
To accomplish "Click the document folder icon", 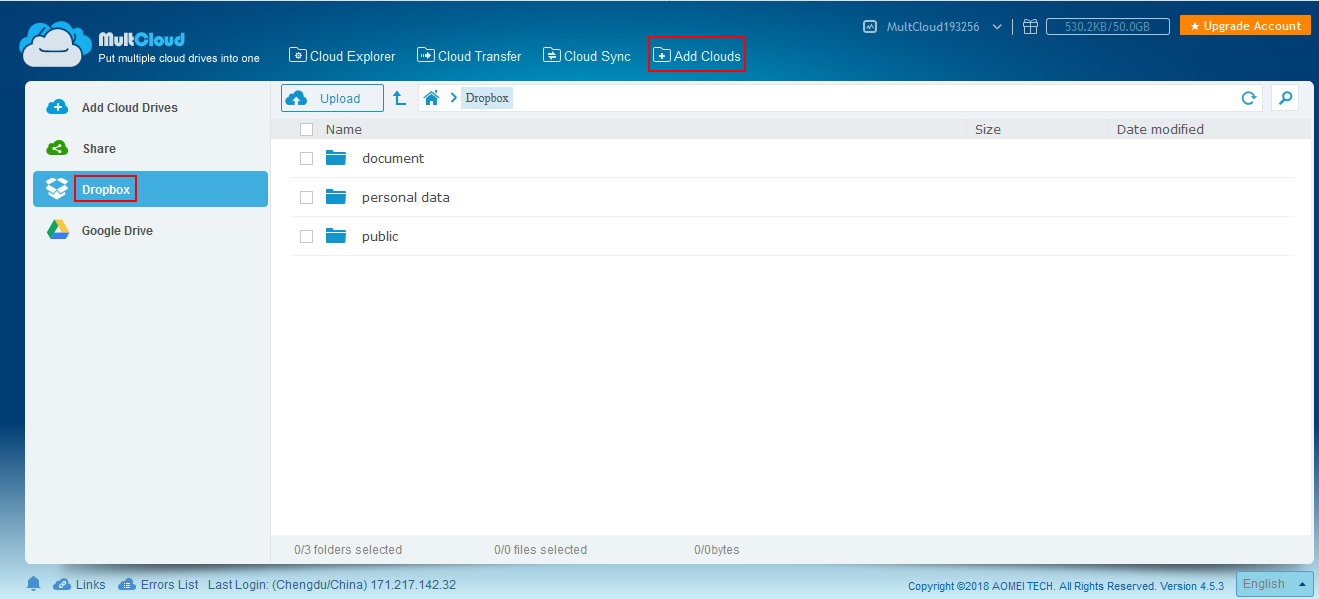I will click(336, 158).
